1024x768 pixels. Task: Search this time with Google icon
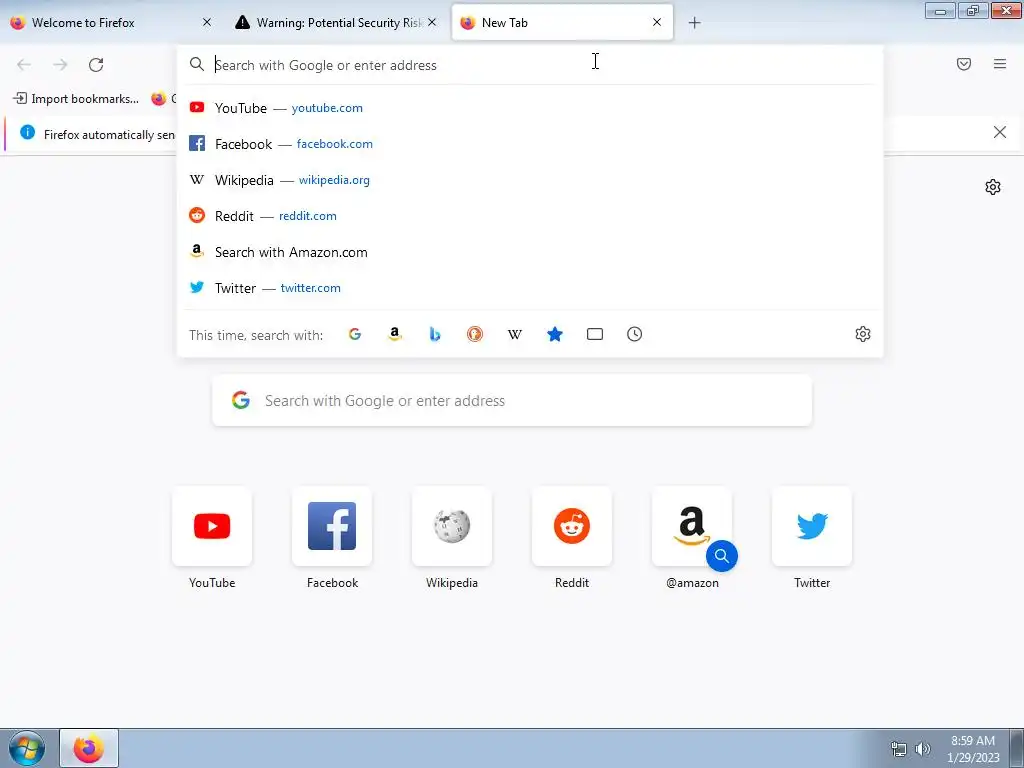pyautogui.click(x=355, y=334)
